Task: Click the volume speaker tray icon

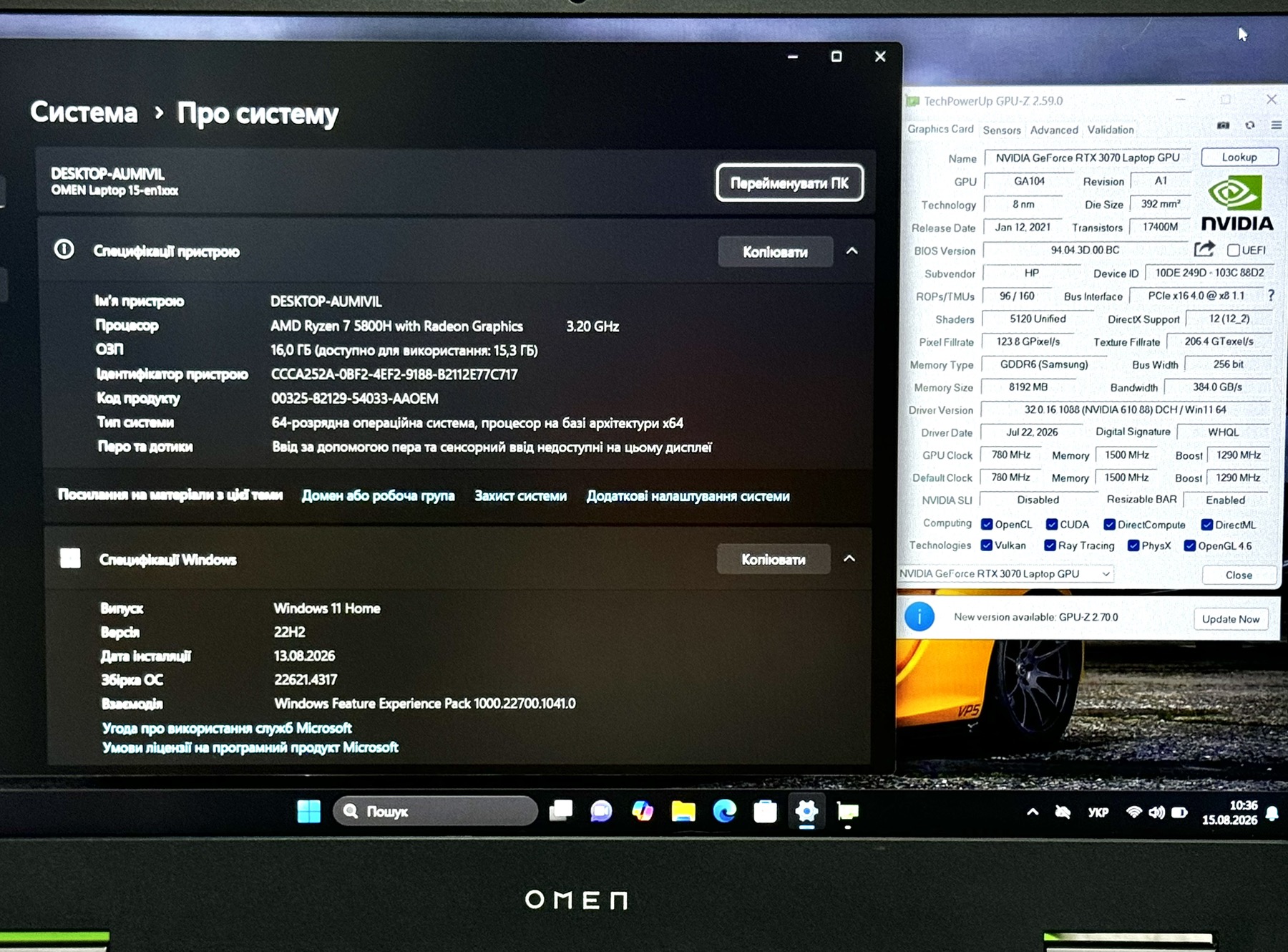Action: (x=1156, y=812)
